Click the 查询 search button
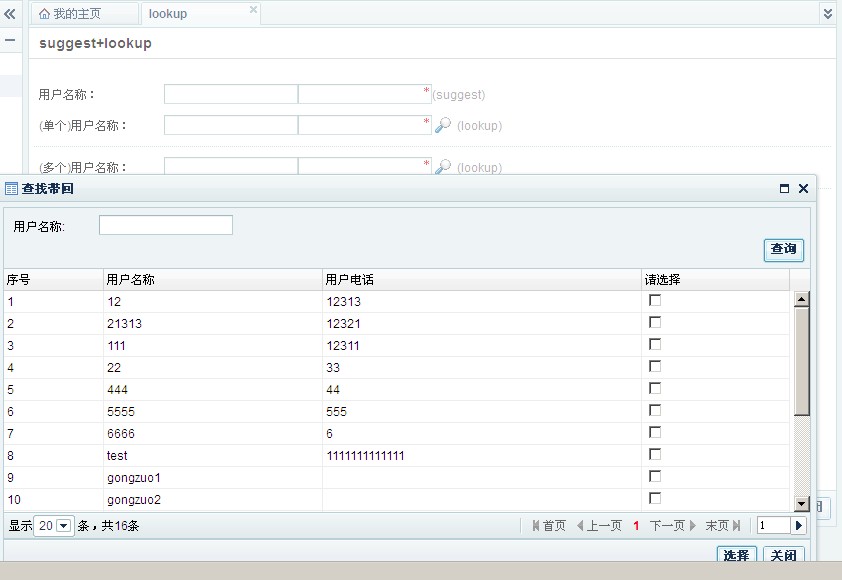 point(783,250)
